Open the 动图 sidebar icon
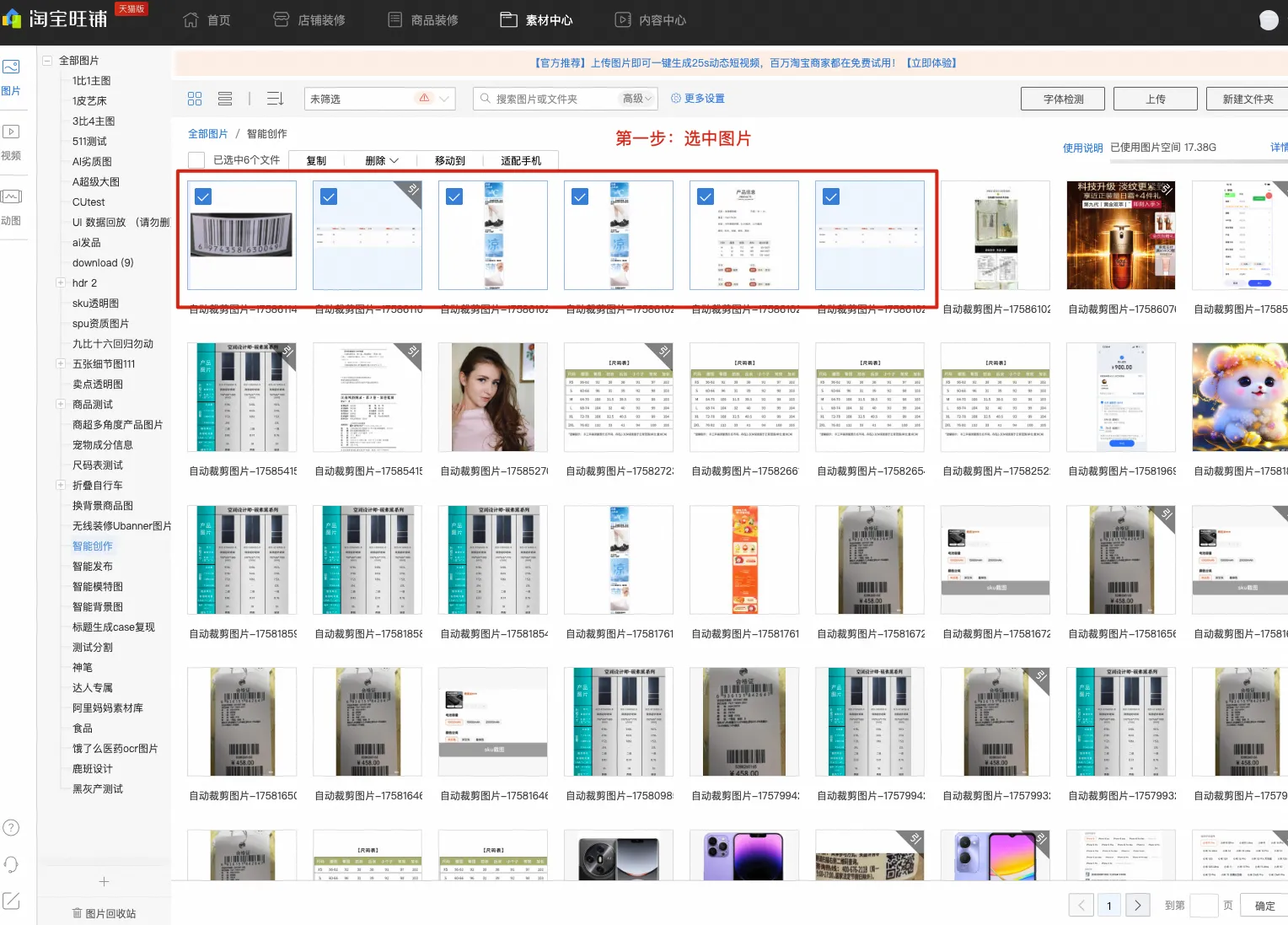Viewport: 1288px width, 925px height. pyautogui.click(x=11, y=196)
